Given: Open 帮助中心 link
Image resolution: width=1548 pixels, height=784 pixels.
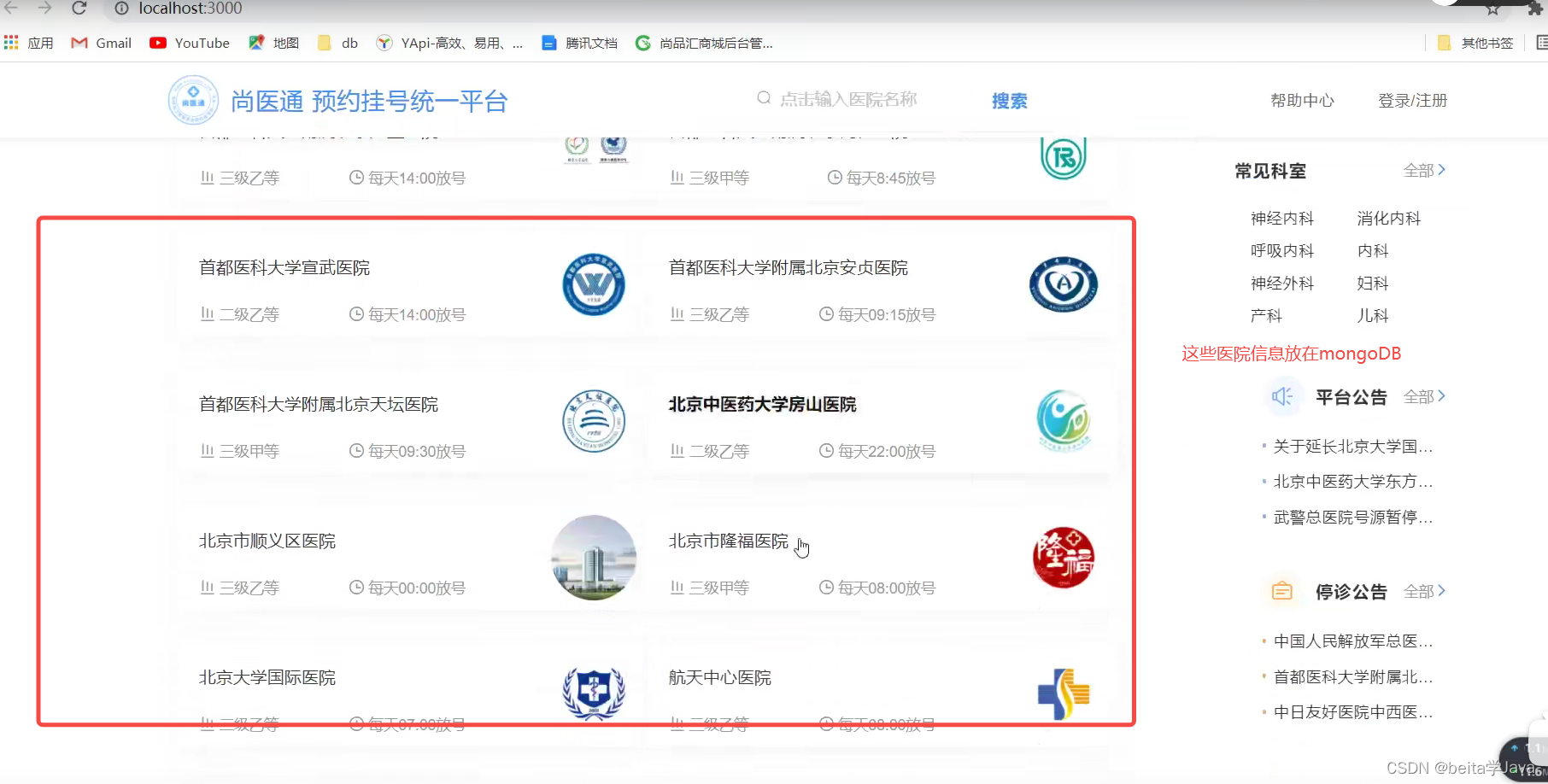Looking at the screenshot, I should [1302, 101].
